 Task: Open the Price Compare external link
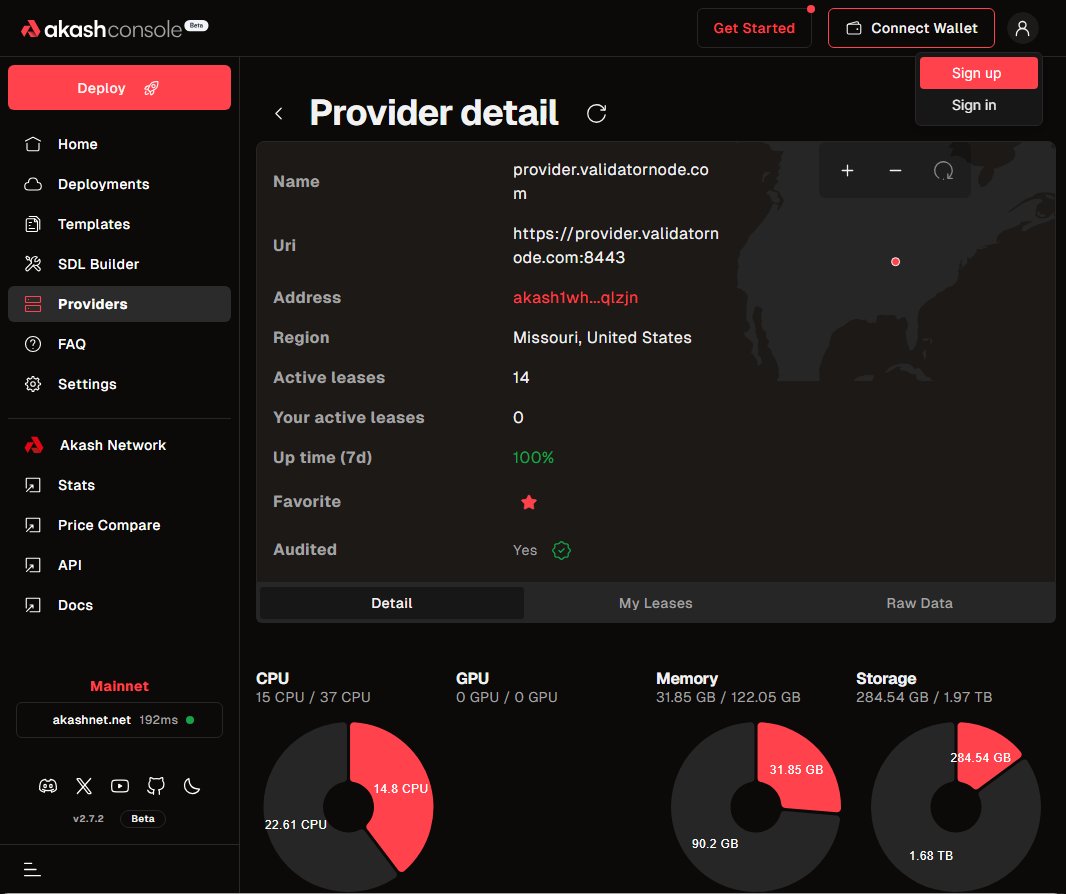[120, 526]
